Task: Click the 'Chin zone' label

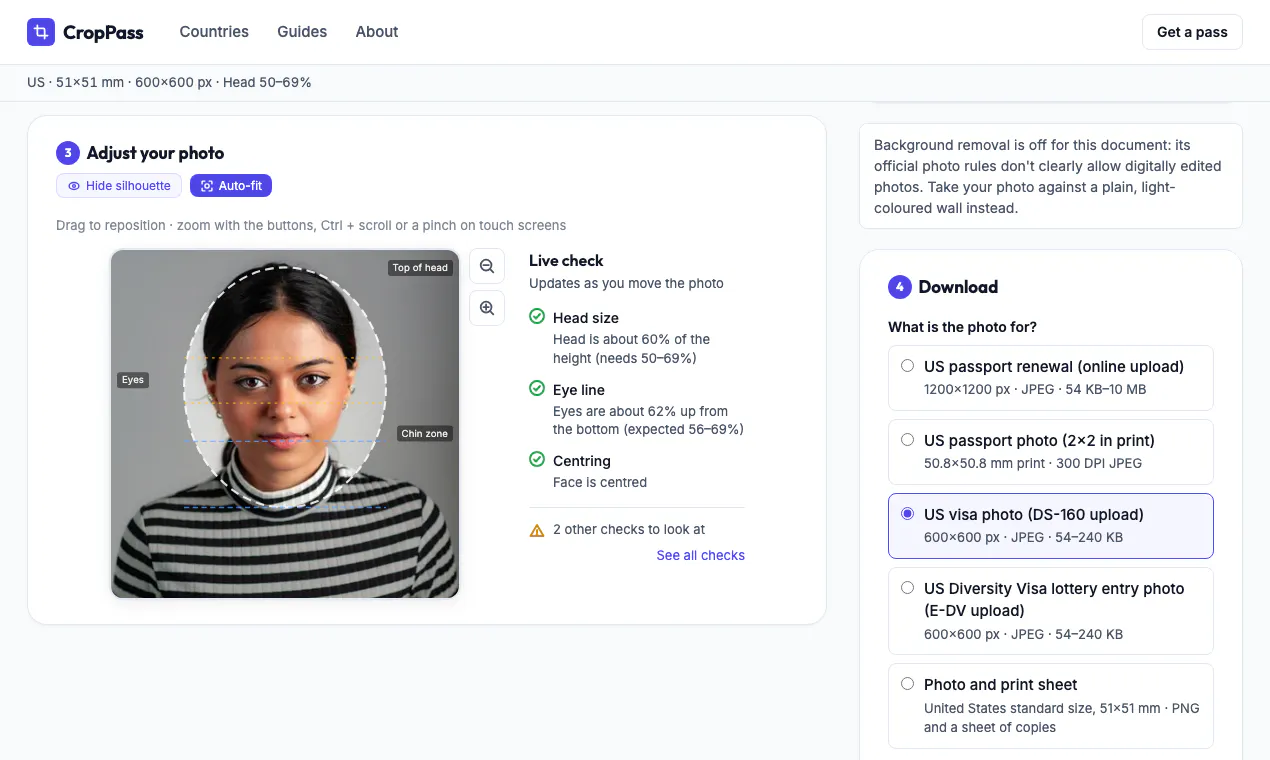Action: click(x=425, y=434)
